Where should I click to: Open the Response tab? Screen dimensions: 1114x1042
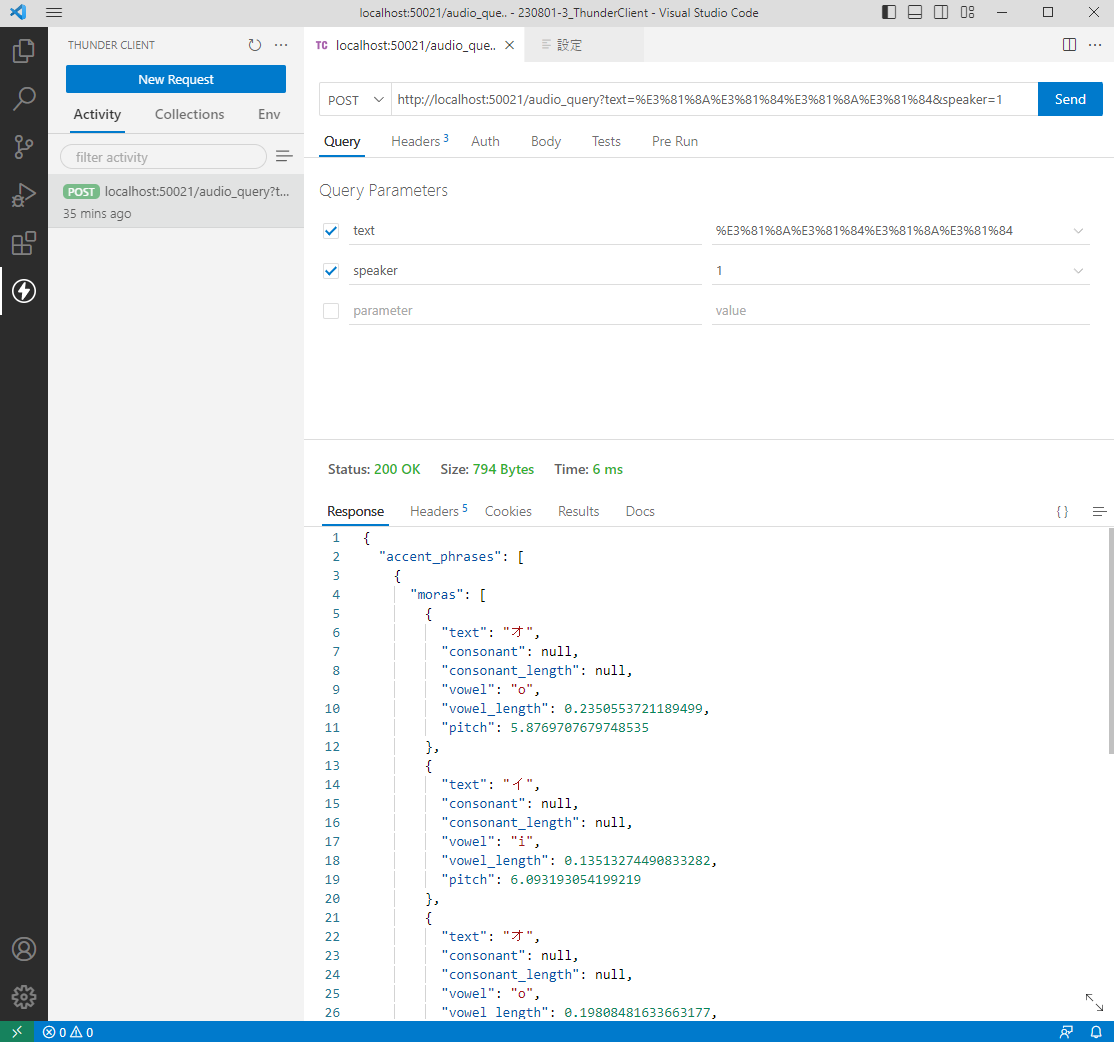tap(355, 511)
